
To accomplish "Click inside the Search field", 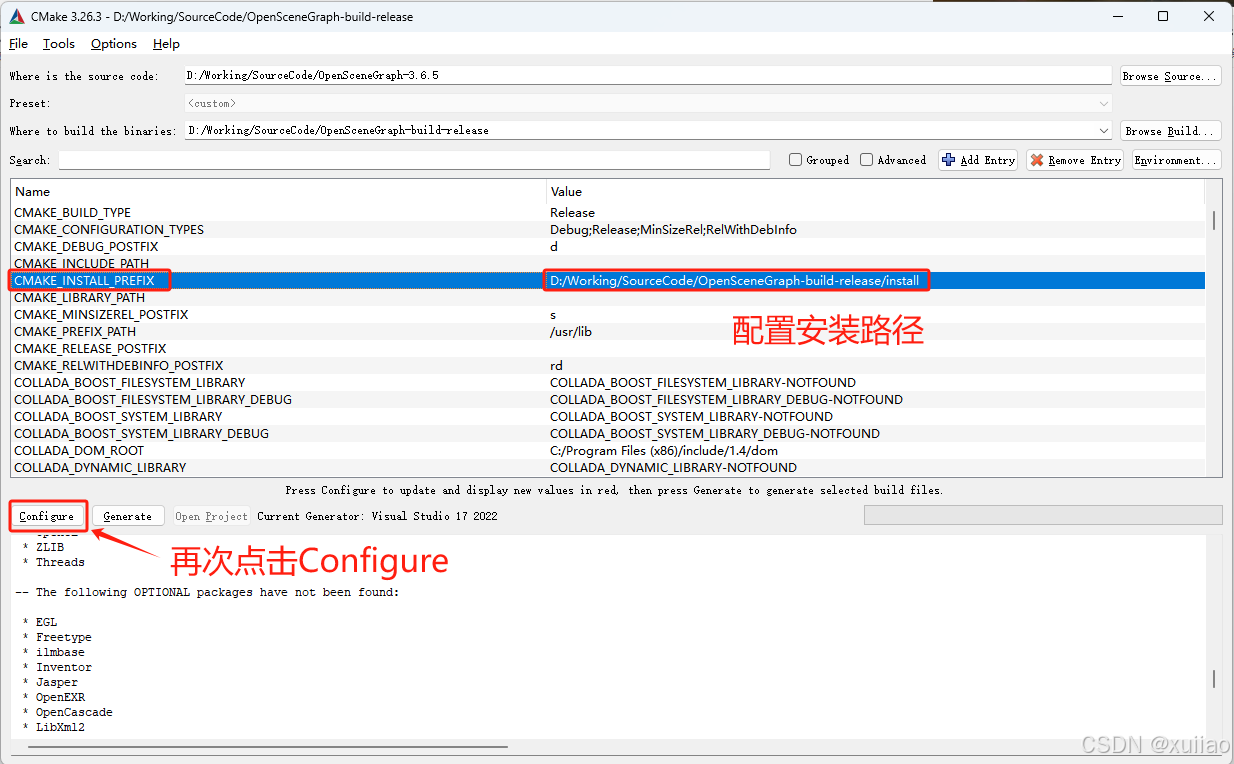I will coord(400,160).
